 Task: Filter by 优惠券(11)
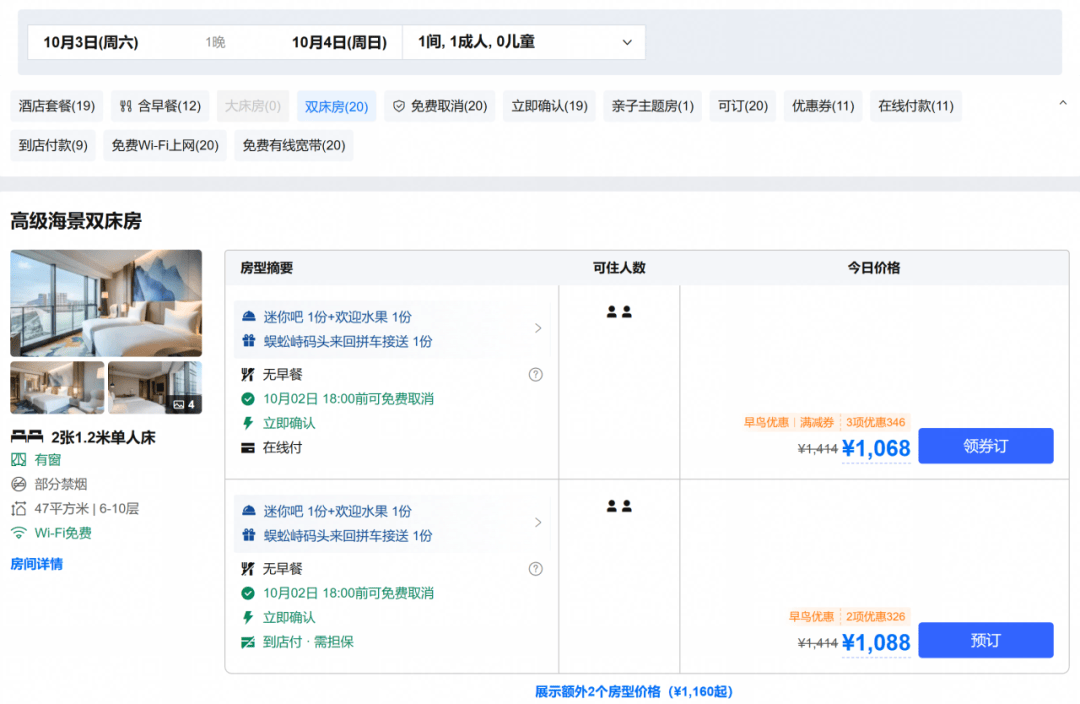coord(822,106)
